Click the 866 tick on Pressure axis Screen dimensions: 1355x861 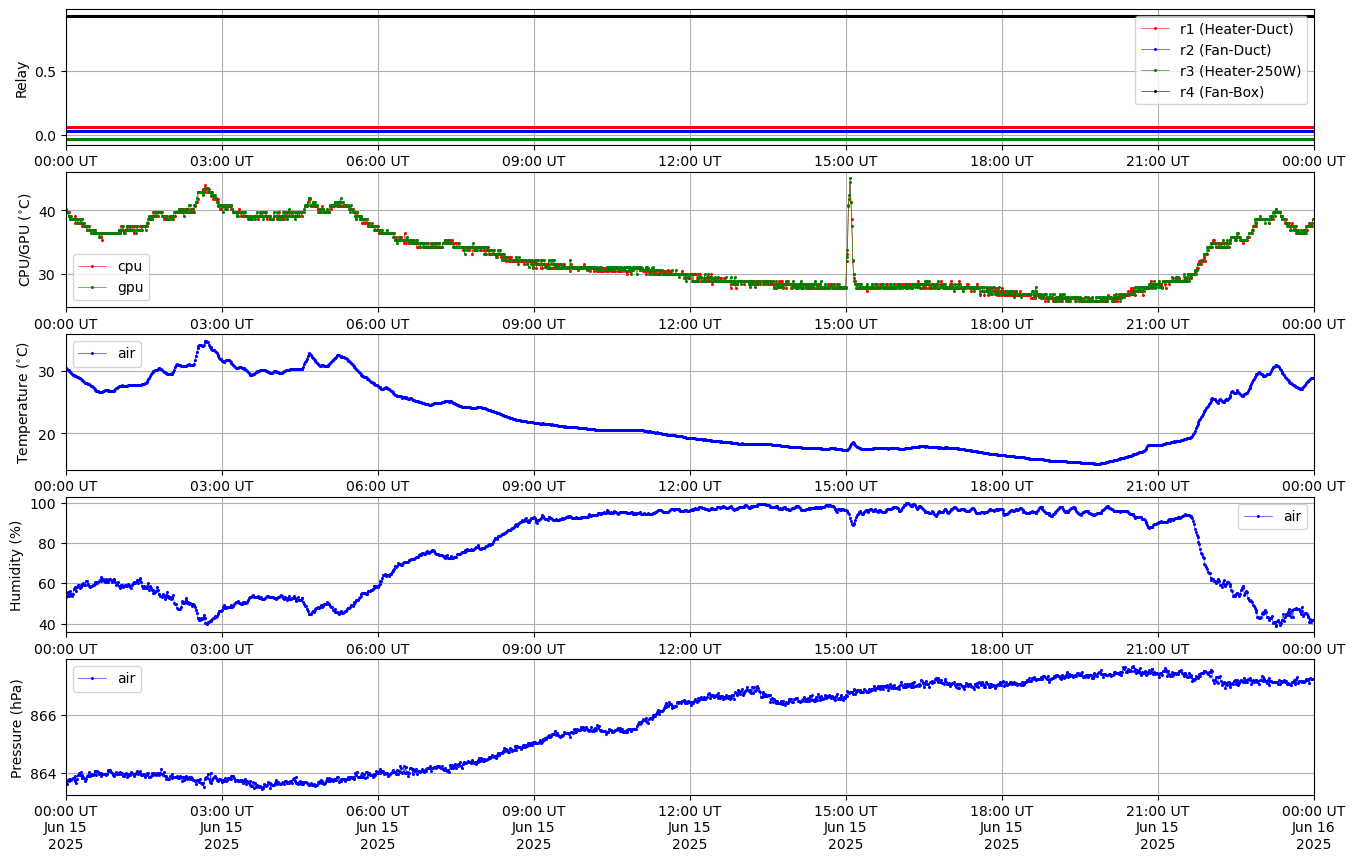pos(45,716)
